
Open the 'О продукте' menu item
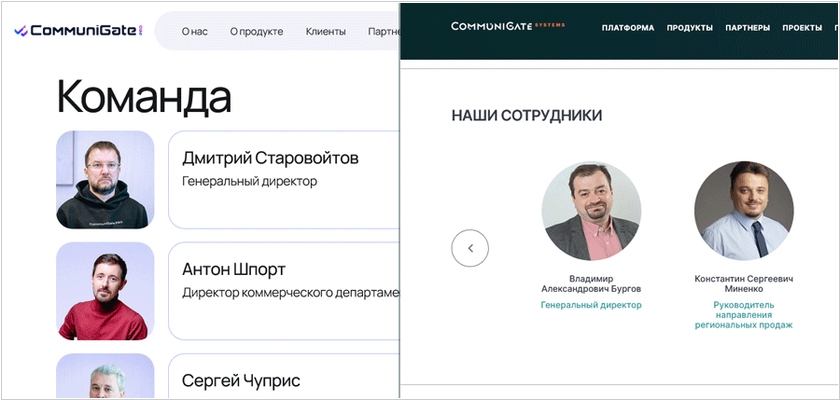click(257, 32)
